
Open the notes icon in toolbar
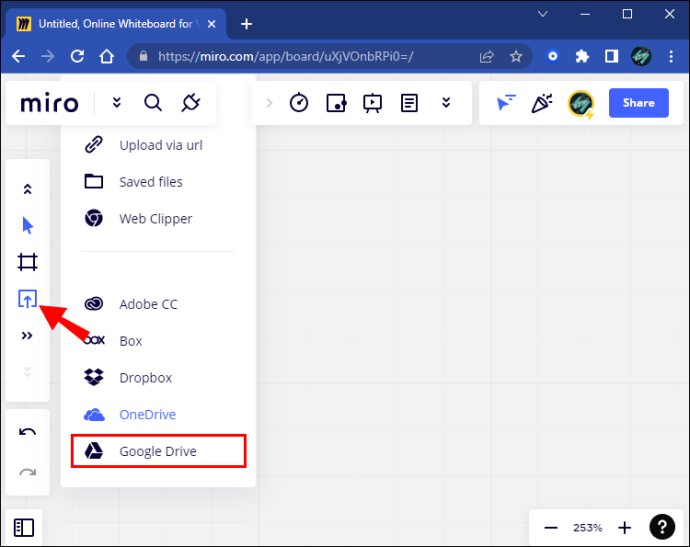click(x=409, y=103)
